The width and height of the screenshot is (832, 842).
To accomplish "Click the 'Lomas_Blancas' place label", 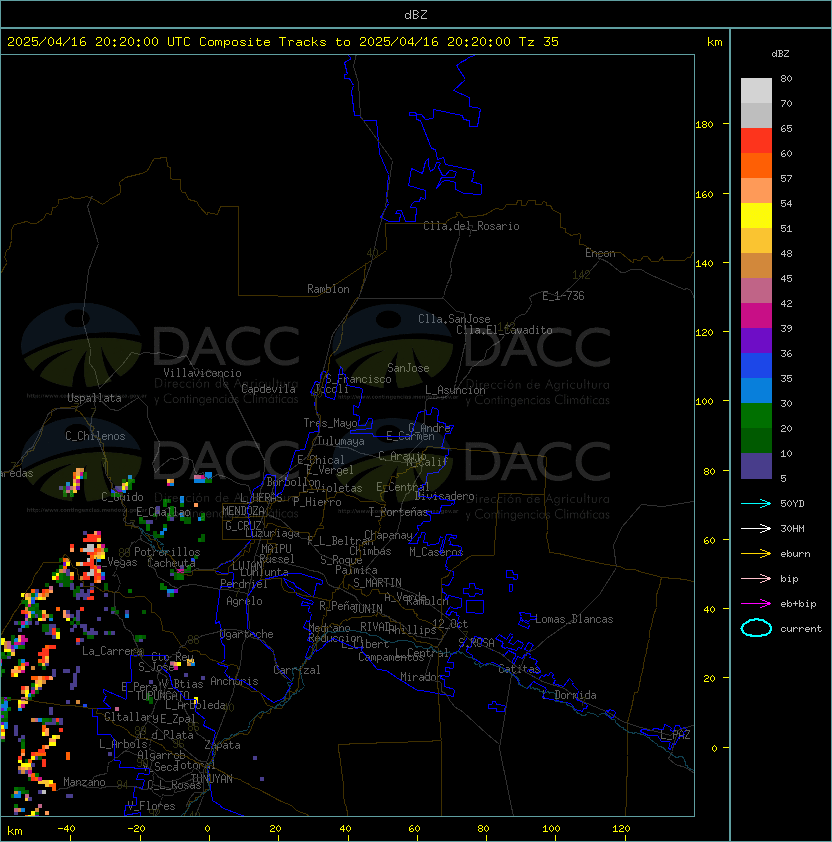I will click(x=574, y=619).
